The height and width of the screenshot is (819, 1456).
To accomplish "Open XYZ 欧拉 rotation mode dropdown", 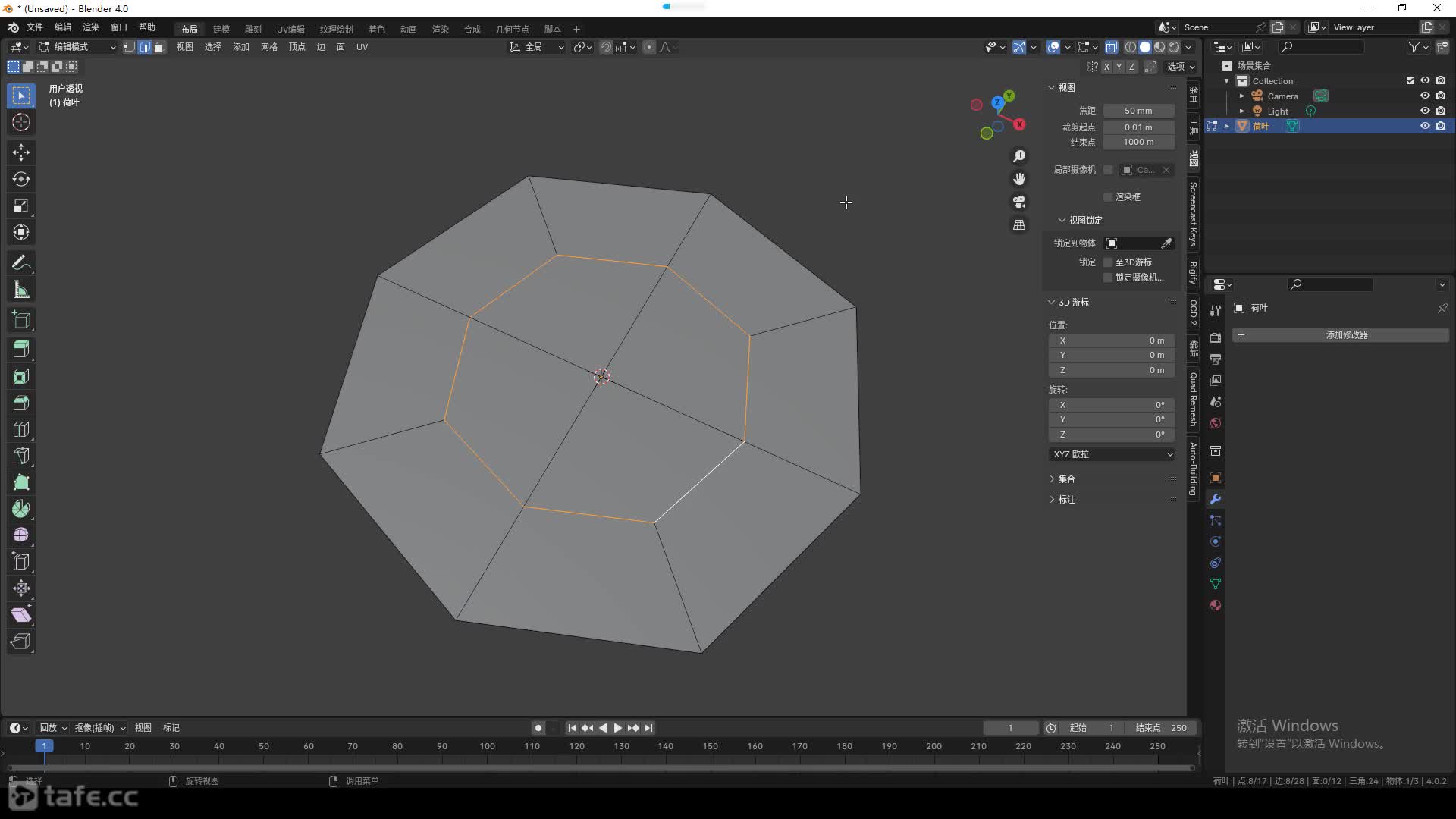I will coord(1112,454).
